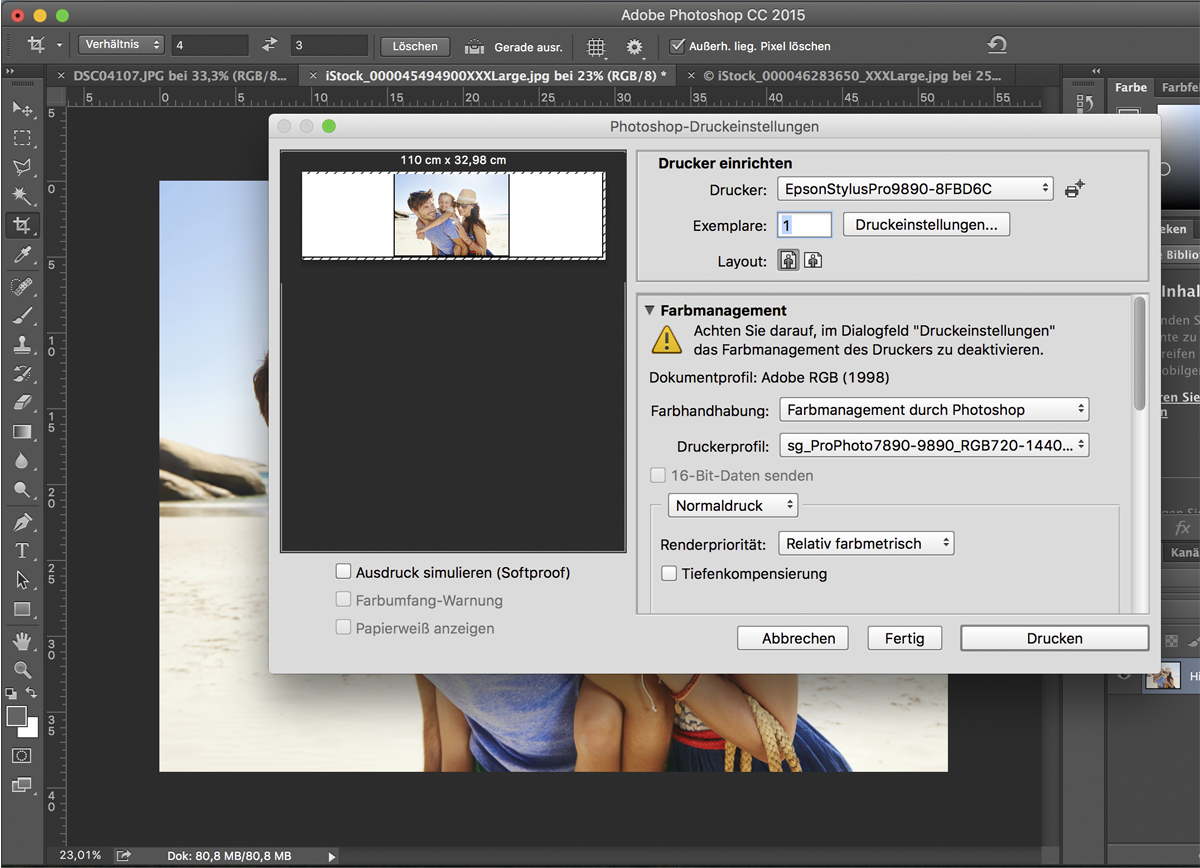Open the Verhältnis crop preset dropdown
This screenshot has width=1200, height=868.
pos(122,45)
